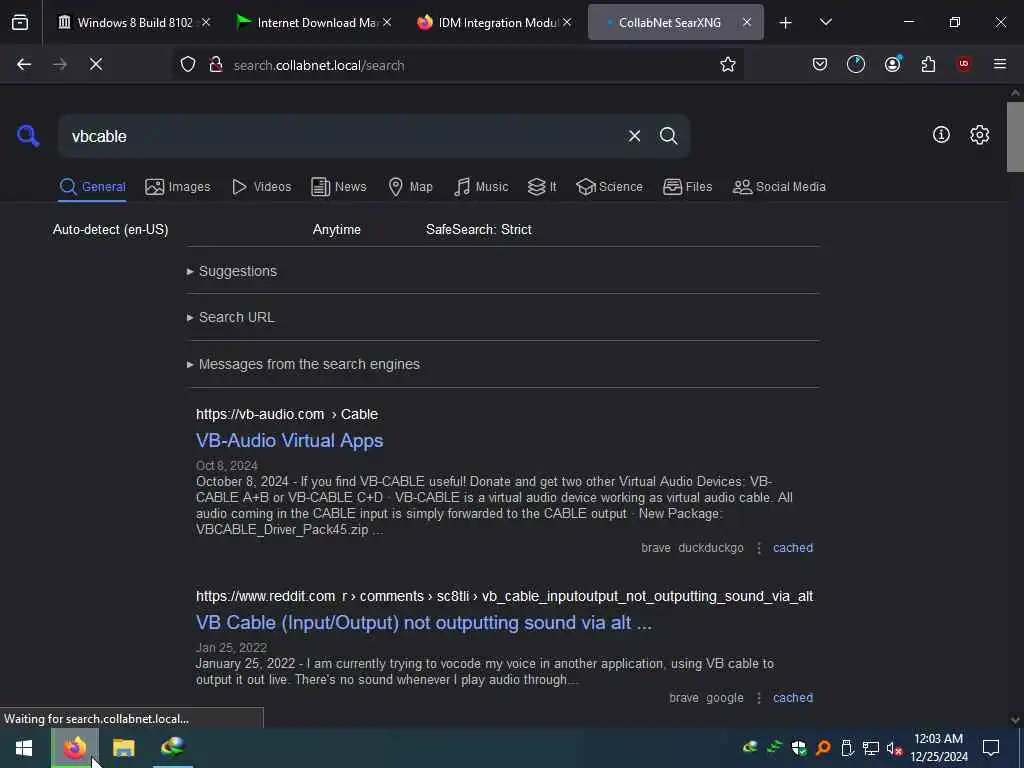Click the taskbar clock 12:03 AM
Image resolution: width=1024 pixels, height=768 pixels.
[938, 748]
